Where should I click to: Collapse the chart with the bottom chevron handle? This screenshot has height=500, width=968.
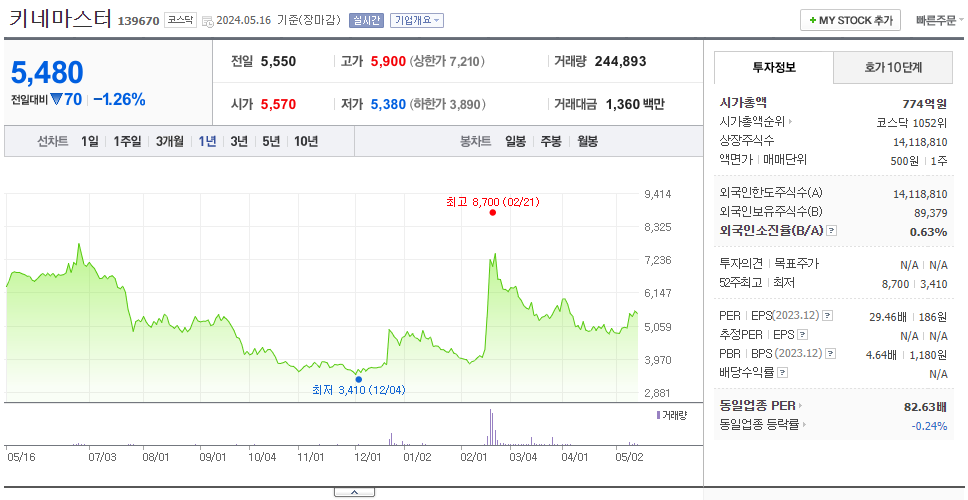[354, 492]
